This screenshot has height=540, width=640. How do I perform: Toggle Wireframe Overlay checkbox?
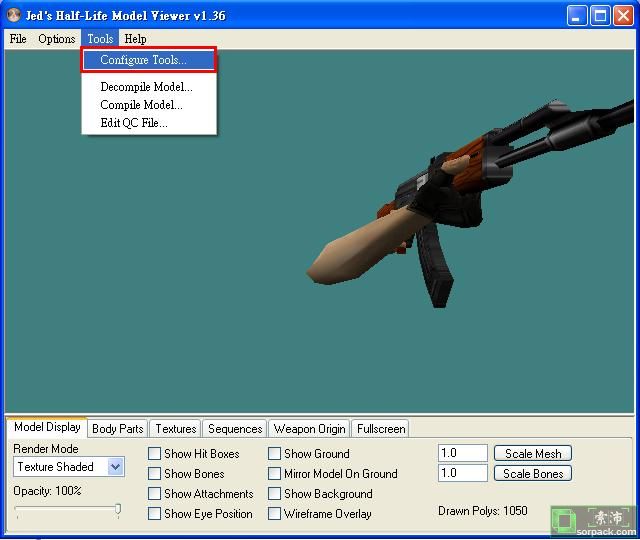click(274, 513)
